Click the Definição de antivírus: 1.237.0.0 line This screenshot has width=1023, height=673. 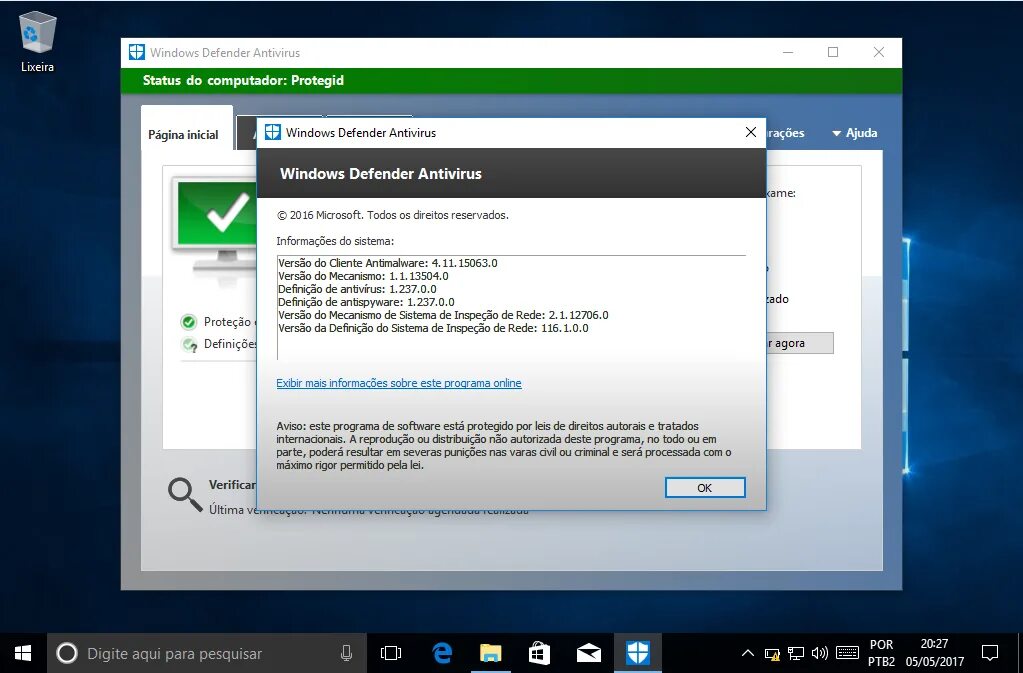(358, 289)
